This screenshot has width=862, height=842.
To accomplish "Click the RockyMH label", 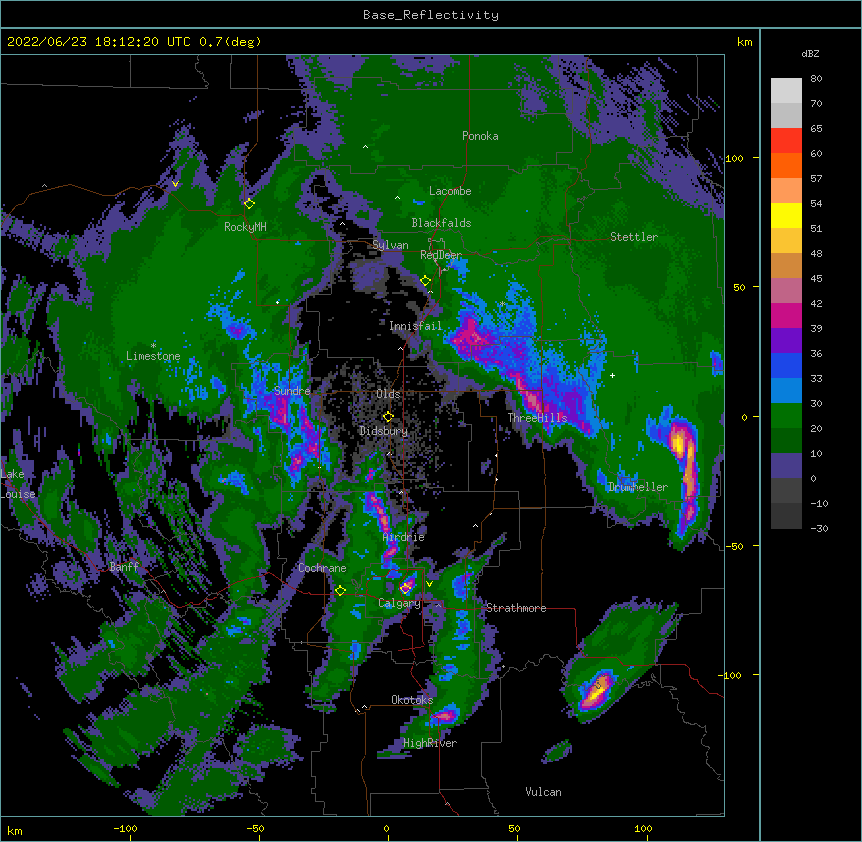I will point(245,227).
